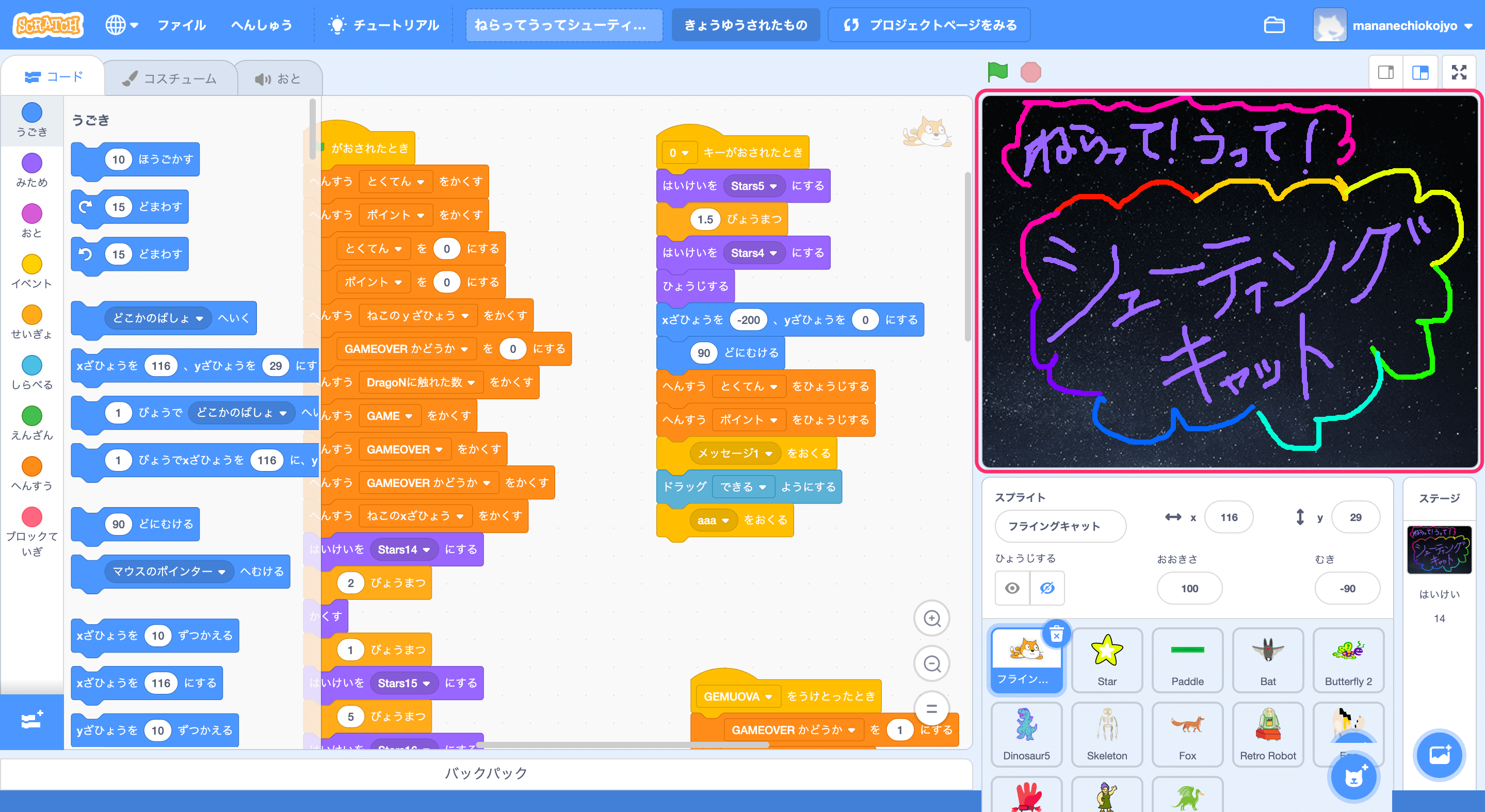Zoom in the code workspace

(x=931, y=619)
